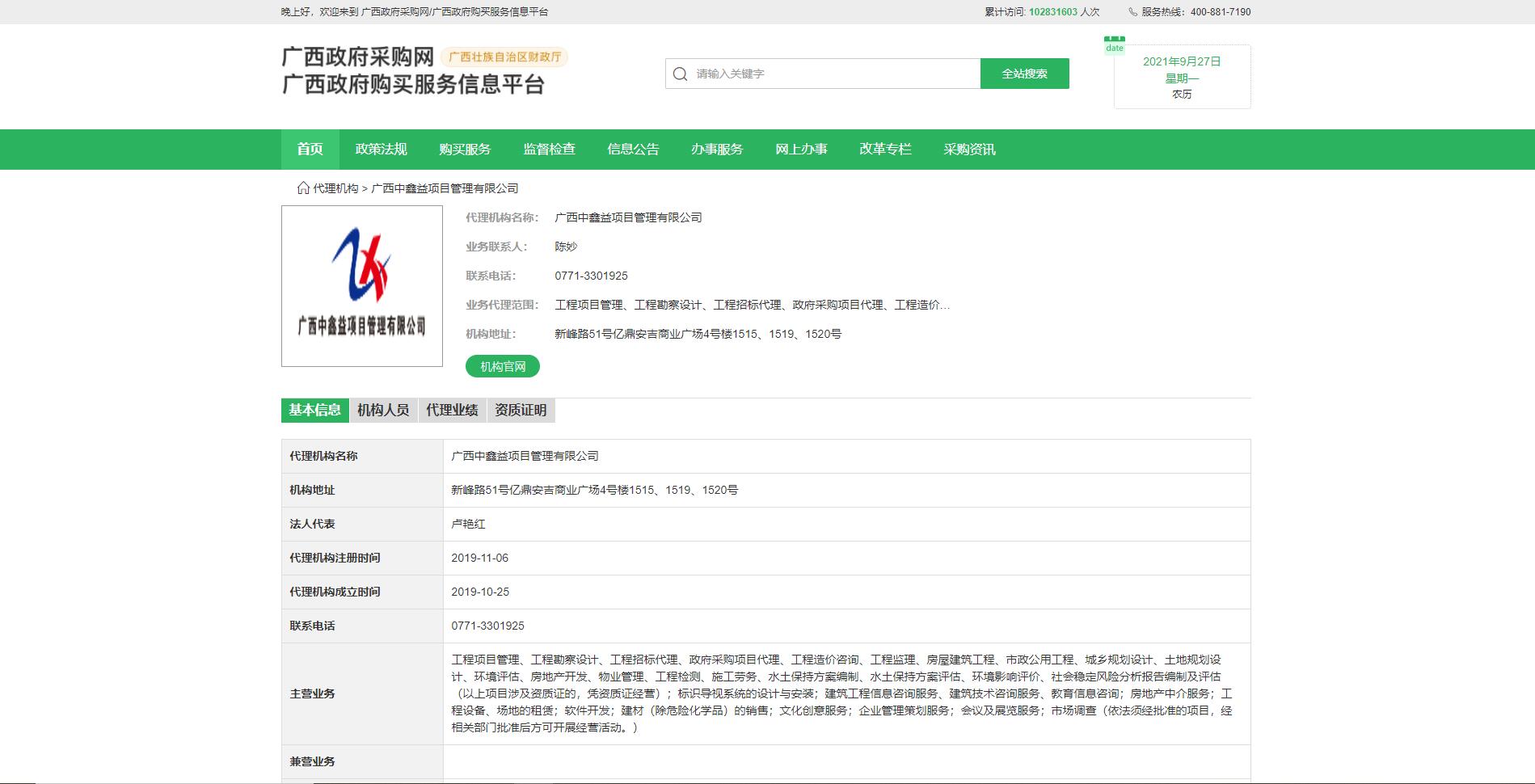The width and height of the screenshot is (1535, 784).
Task: Open the 办事服务 menu
Action: (x=717, y=150)
